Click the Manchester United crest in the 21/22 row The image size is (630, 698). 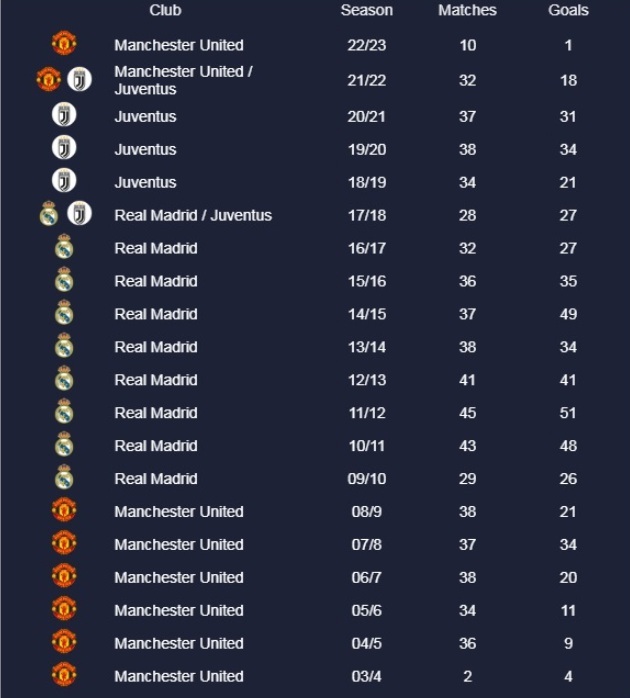(49, 80)
